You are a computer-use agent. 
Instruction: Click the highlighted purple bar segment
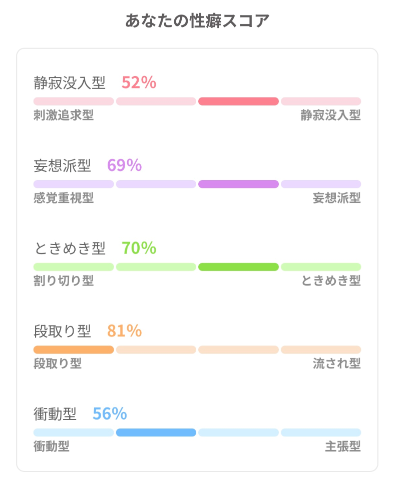[238, 184]
